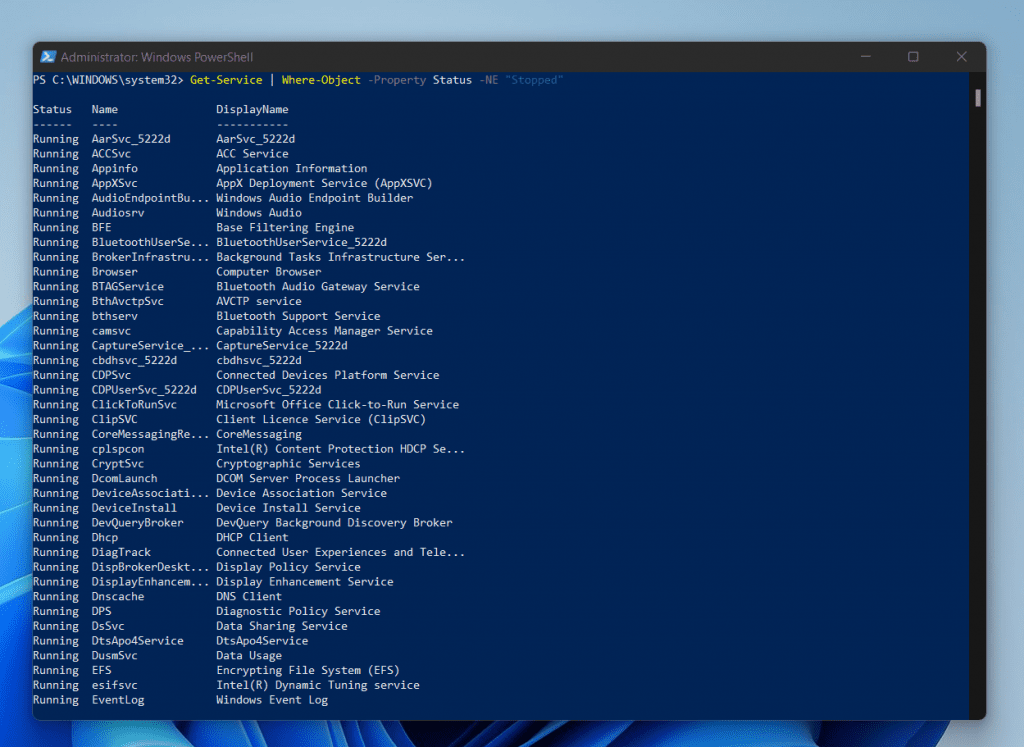1024x747 pixels.
Task: Click the Get-Service command text
Action: pyautogui.click(x=226, y=80)
